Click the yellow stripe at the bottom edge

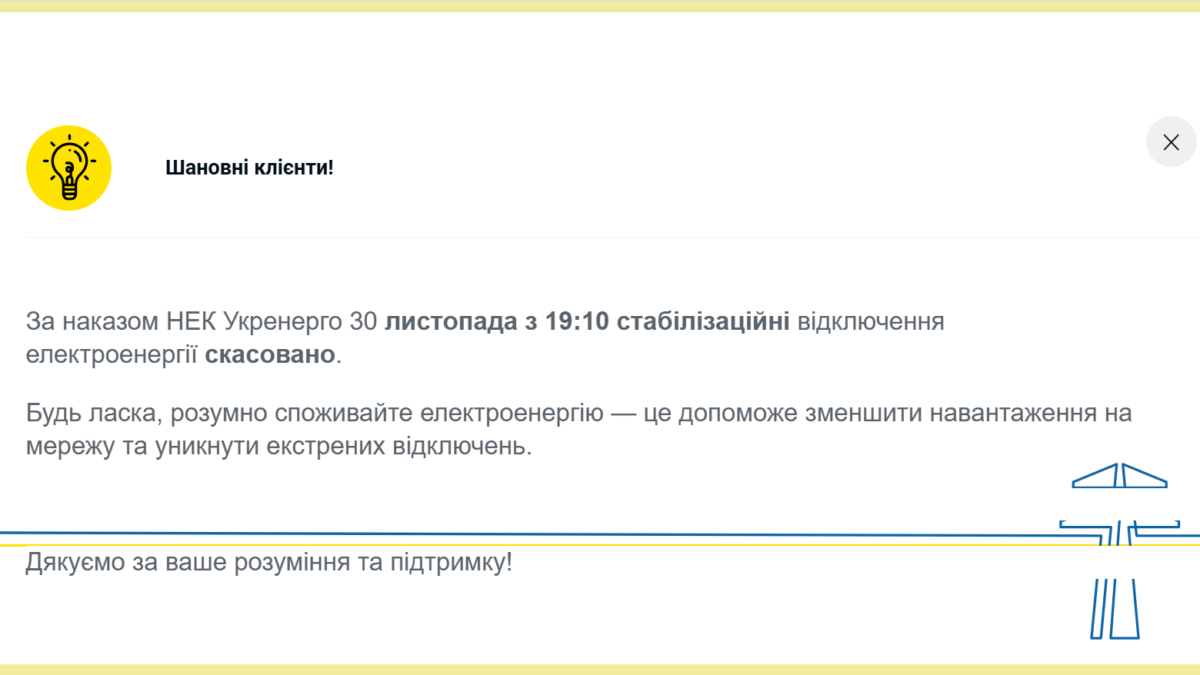pyautogui.click(x=600, y=668)
